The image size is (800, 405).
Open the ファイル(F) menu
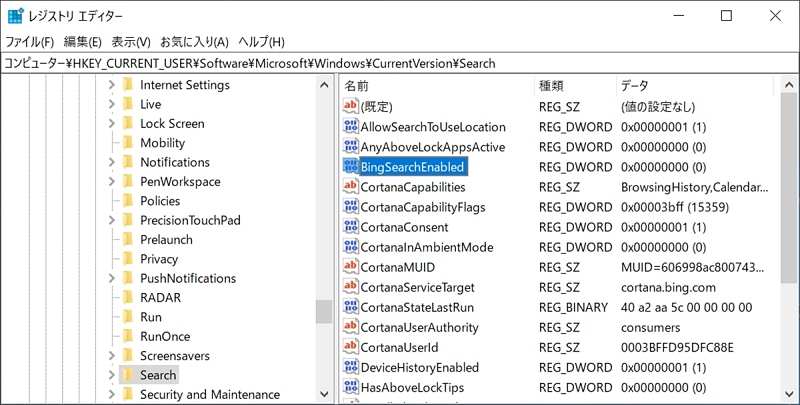(x=29, y=42)
